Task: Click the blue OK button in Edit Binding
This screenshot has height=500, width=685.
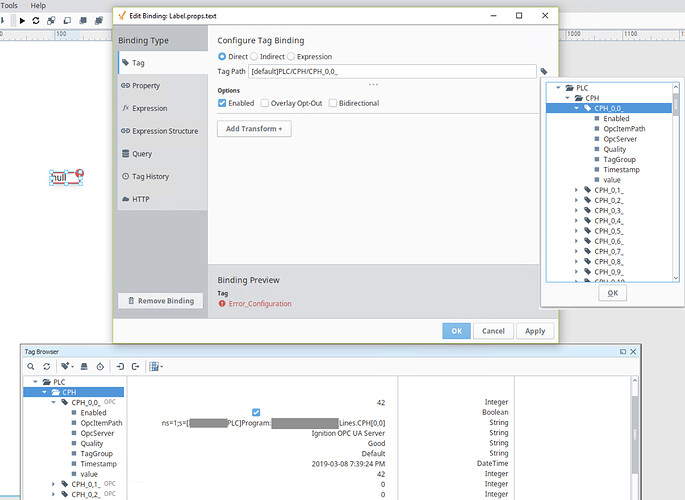Action: pyautogui.click(x=457, y=331)
